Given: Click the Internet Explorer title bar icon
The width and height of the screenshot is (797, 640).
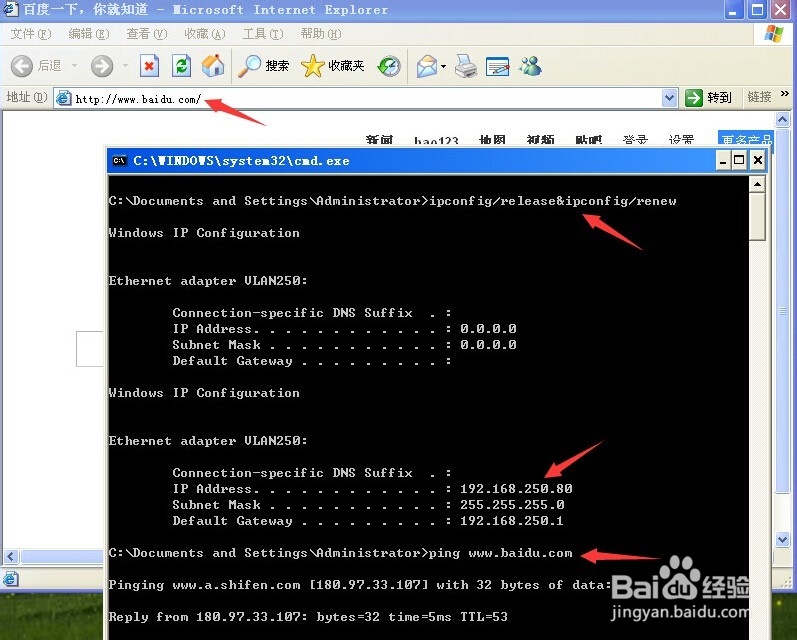Looking at the screenshot, I should click(x=10, y=9).
